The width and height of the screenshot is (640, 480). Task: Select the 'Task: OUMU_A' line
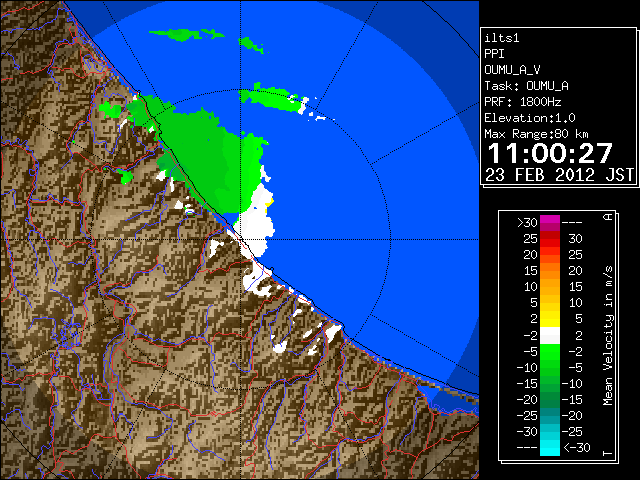pyautogui.click(x=526, y=86)
